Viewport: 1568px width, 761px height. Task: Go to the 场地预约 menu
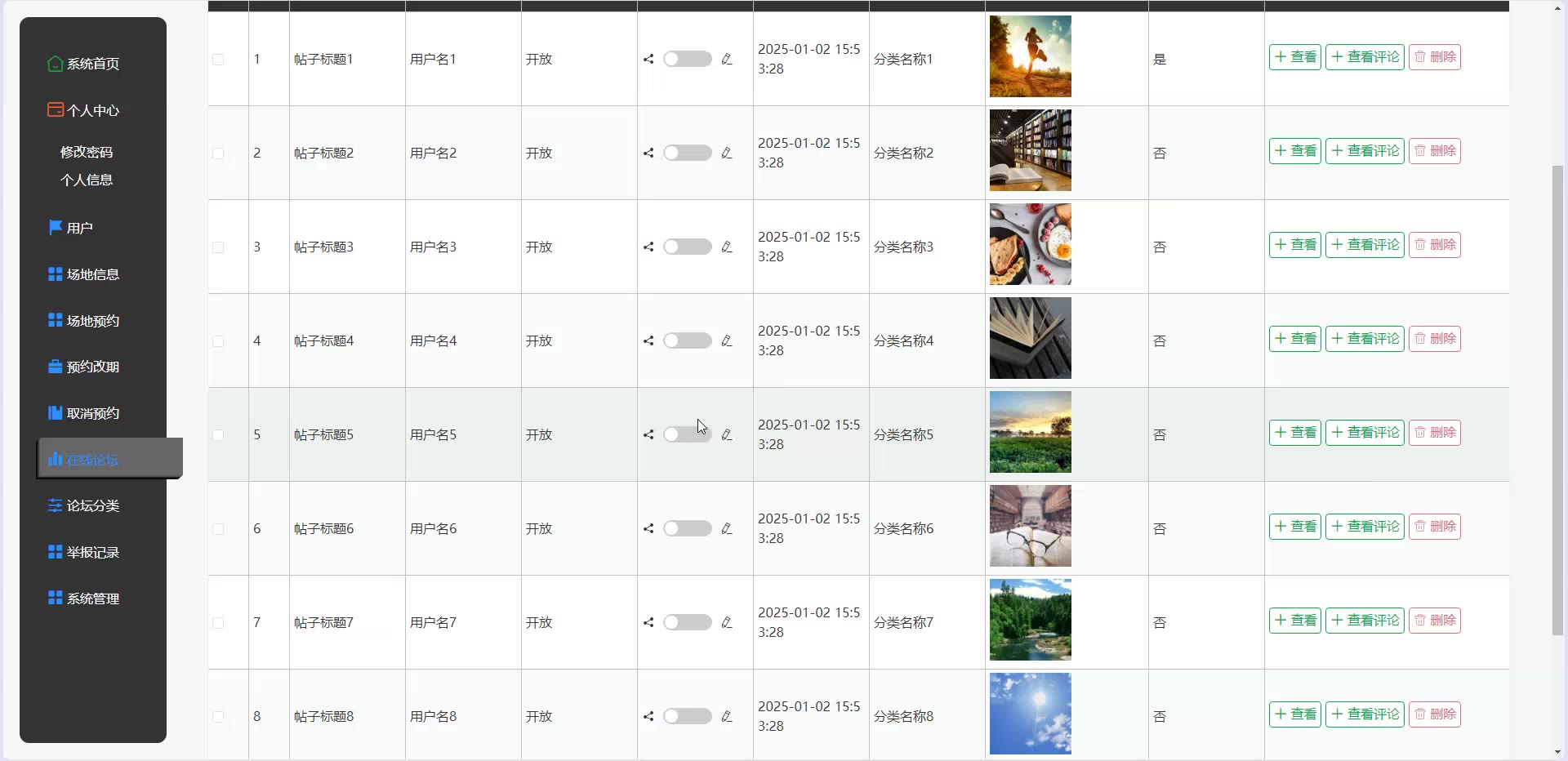[x=92, y=321]
